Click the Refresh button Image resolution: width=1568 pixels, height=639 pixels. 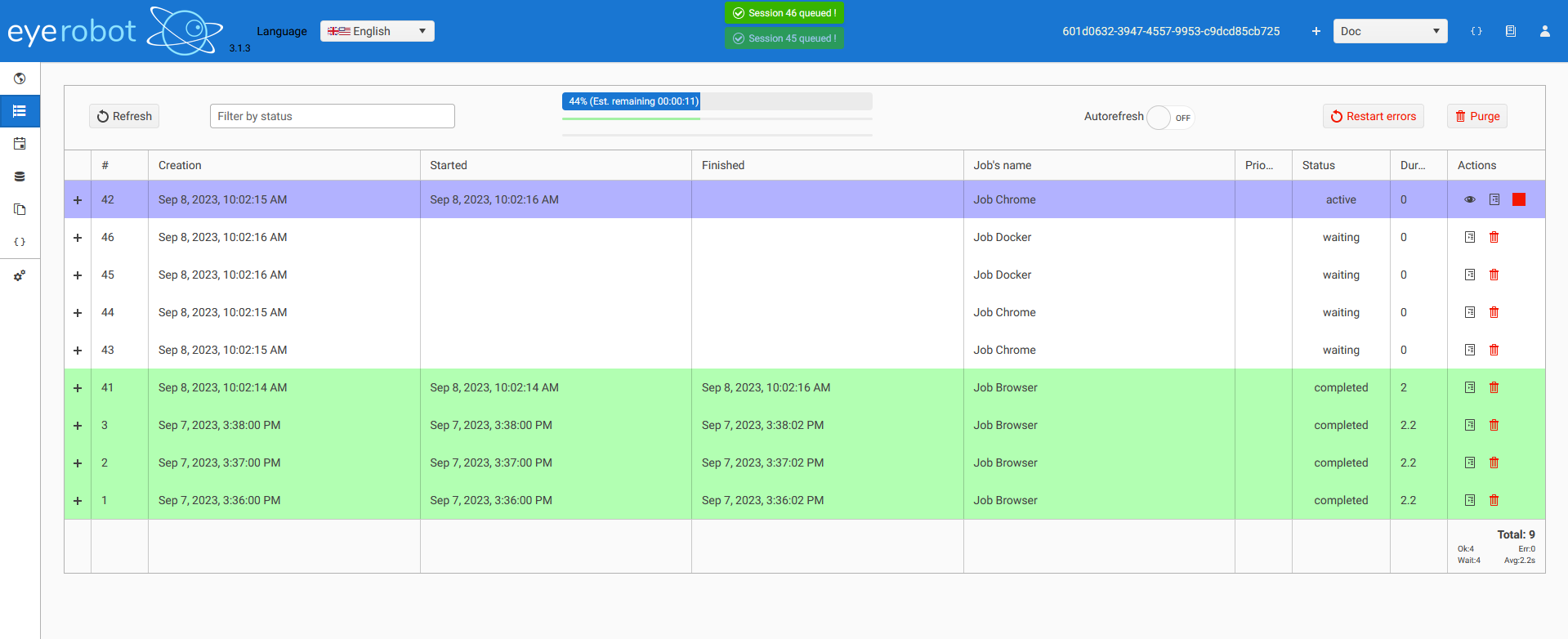point(124,116)
